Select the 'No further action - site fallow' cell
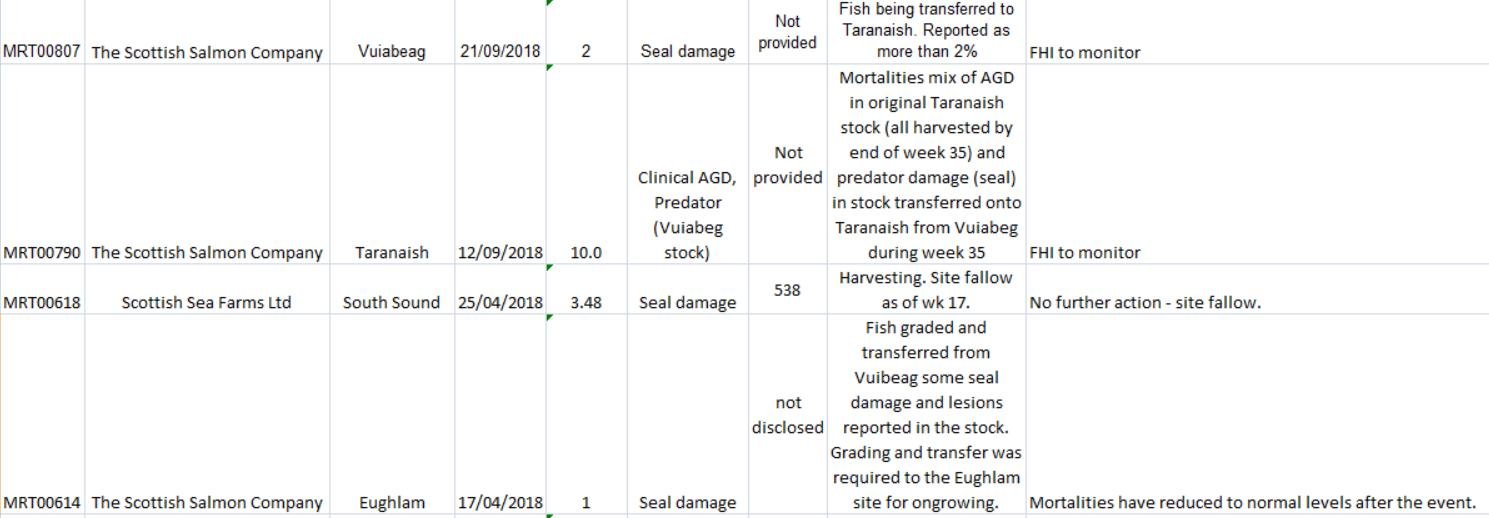Viewport: 1489px width, 518px height. (1145, 302)
